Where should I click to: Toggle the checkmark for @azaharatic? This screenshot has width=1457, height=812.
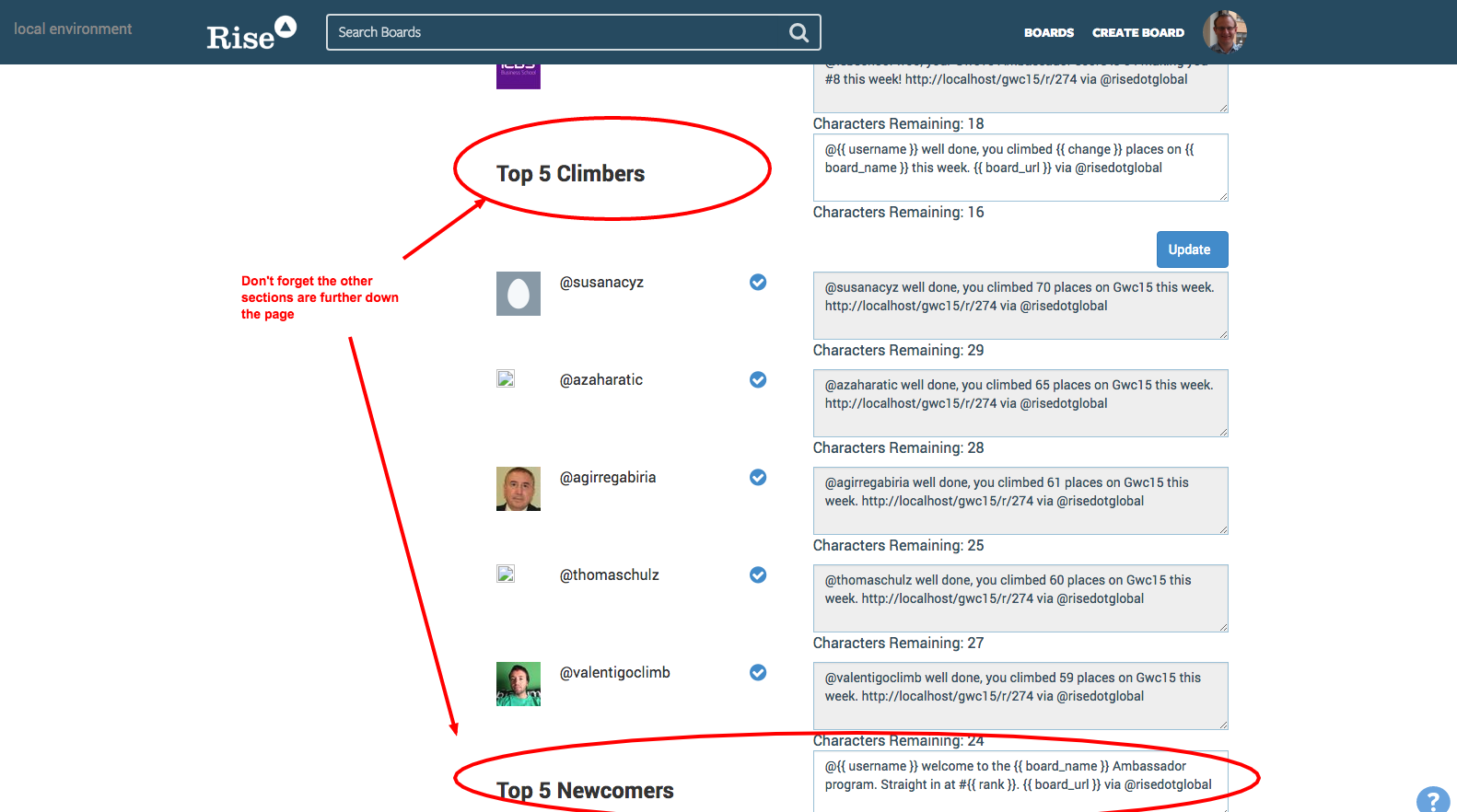click(x=758, y=379)
